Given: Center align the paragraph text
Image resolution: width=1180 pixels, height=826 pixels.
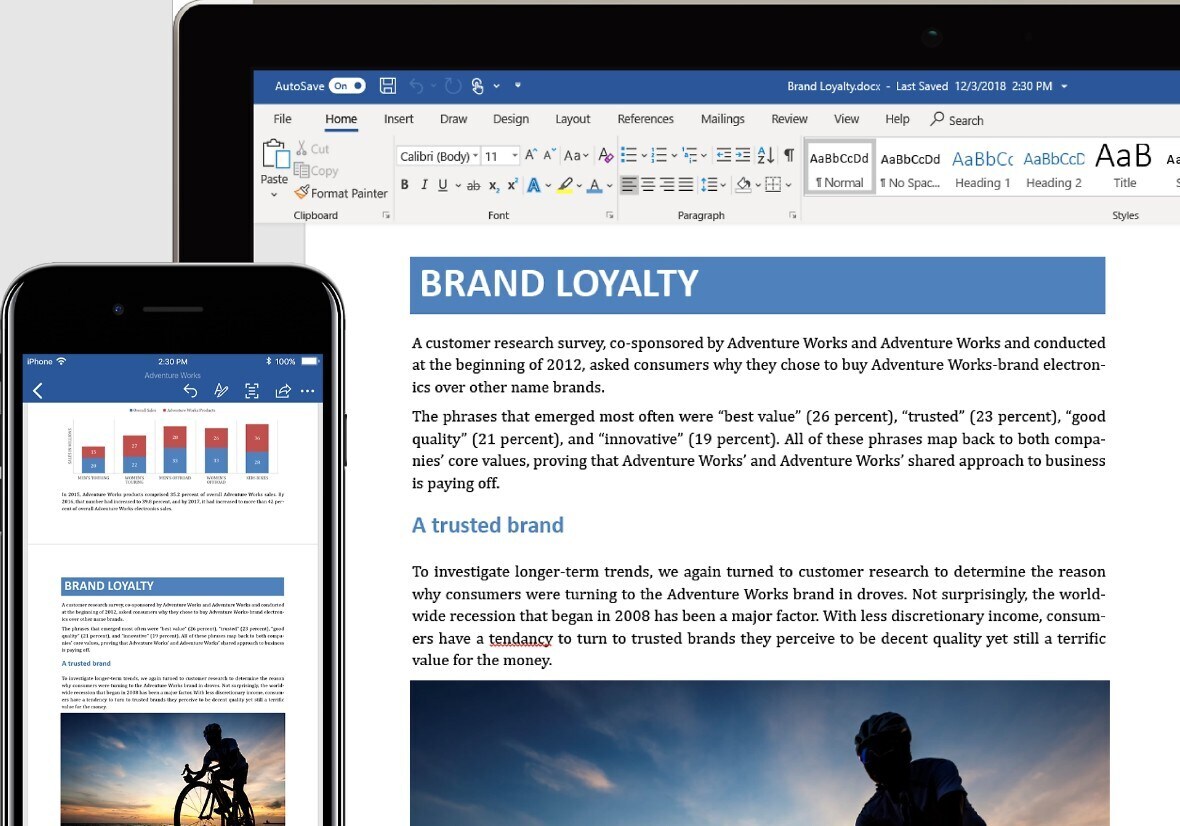Looking at the screenshot, I should [x=648, y=185].
